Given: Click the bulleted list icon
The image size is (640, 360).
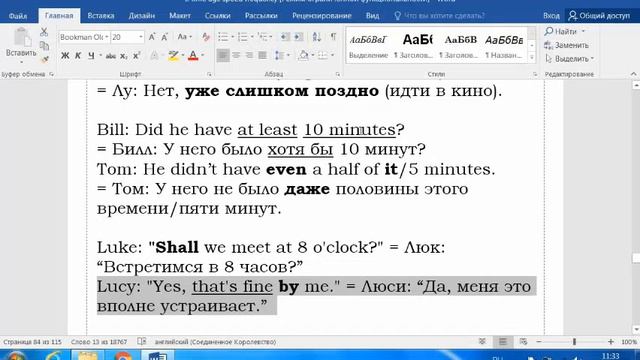Looking at the screenshot, I should point(223,37).
